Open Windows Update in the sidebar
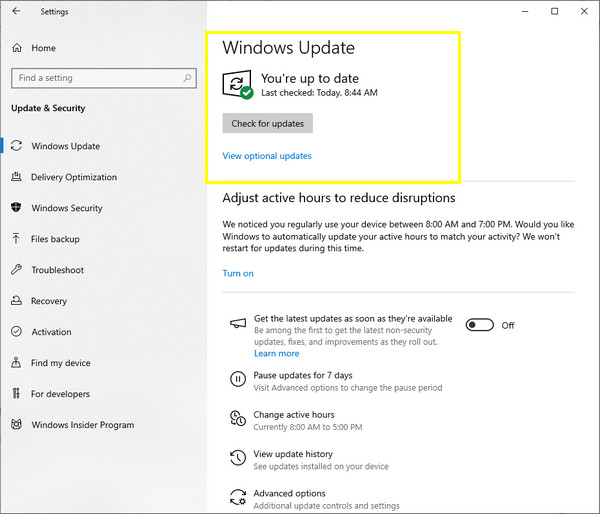The width and height of the screenshot is (600, 514). [65, 146]
